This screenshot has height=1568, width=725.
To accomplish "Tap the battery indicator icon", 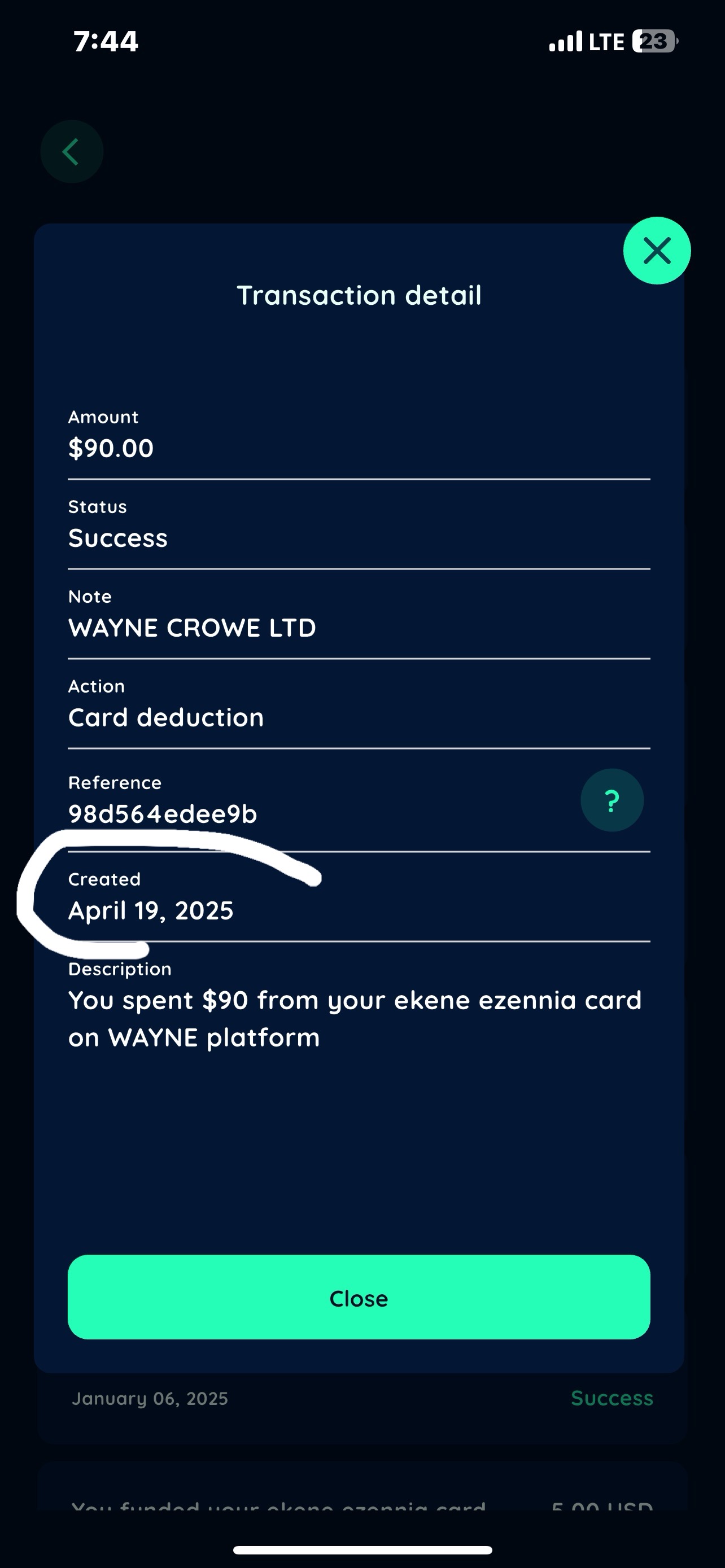I will pos(654,41).
